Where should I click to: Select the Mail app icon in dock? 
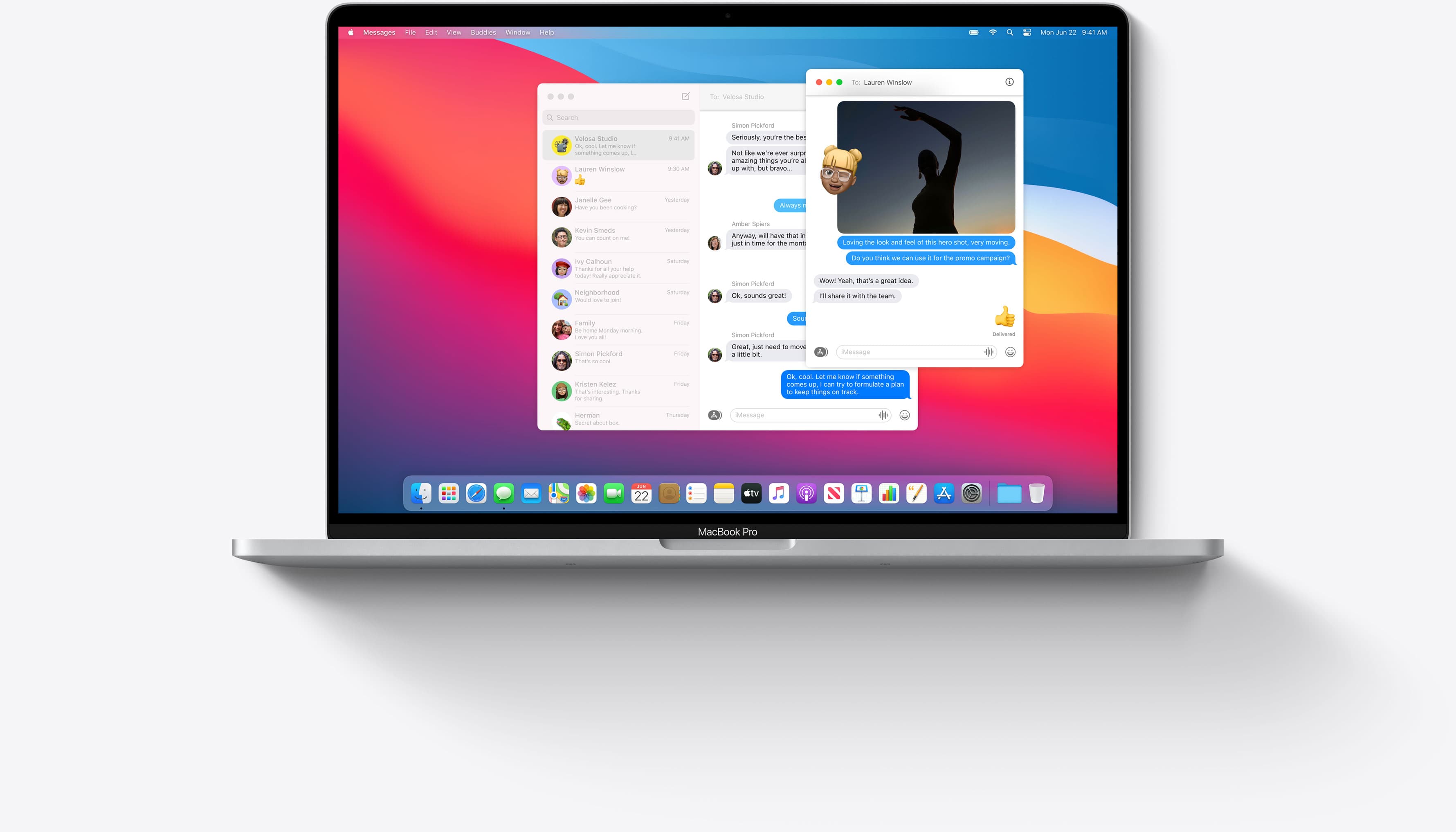click(531, 493)
